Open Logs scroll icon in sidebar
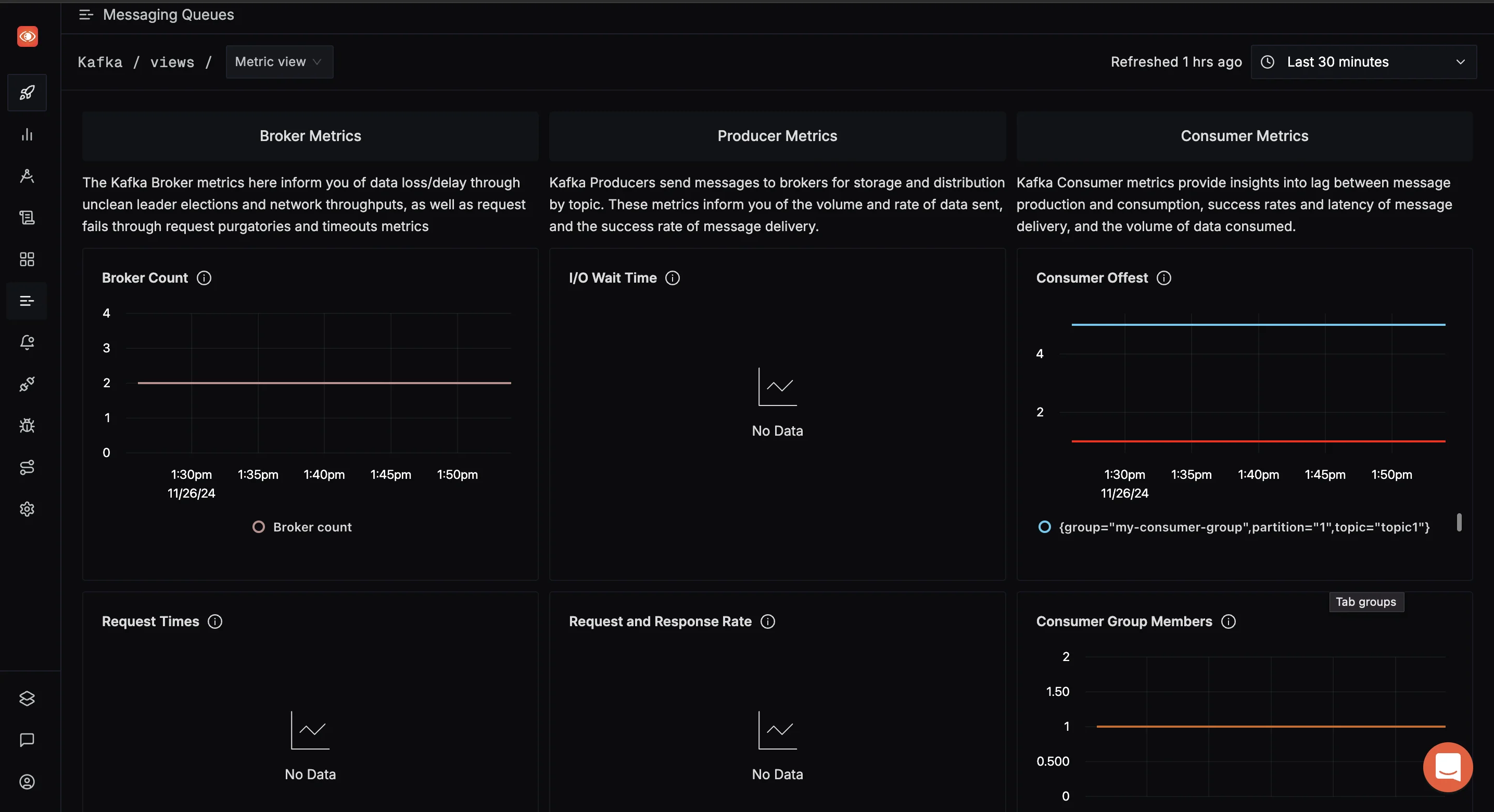 pos(27,218)
